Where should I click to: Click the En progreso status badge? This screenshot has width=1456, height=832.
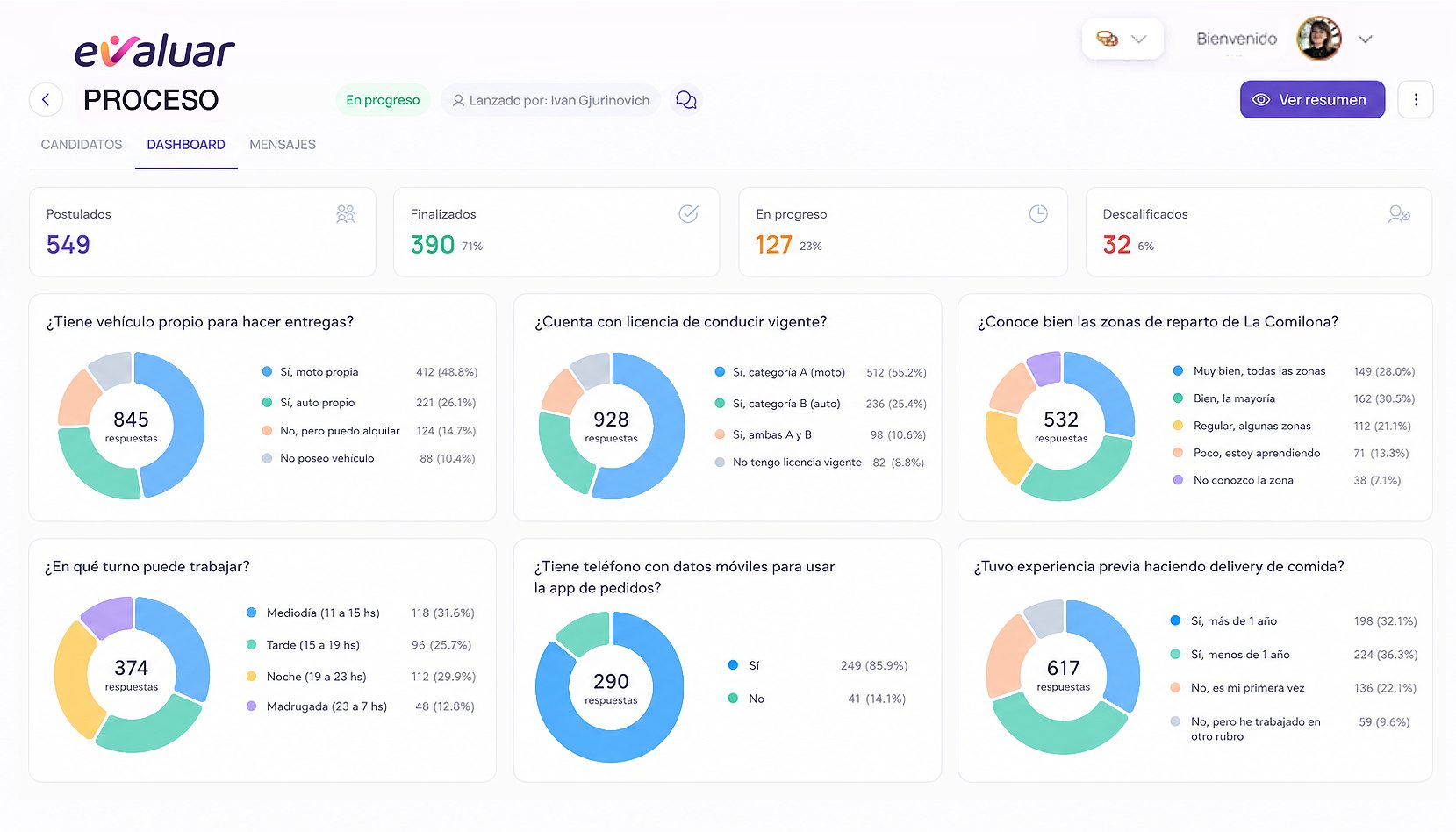coord(383,100)
